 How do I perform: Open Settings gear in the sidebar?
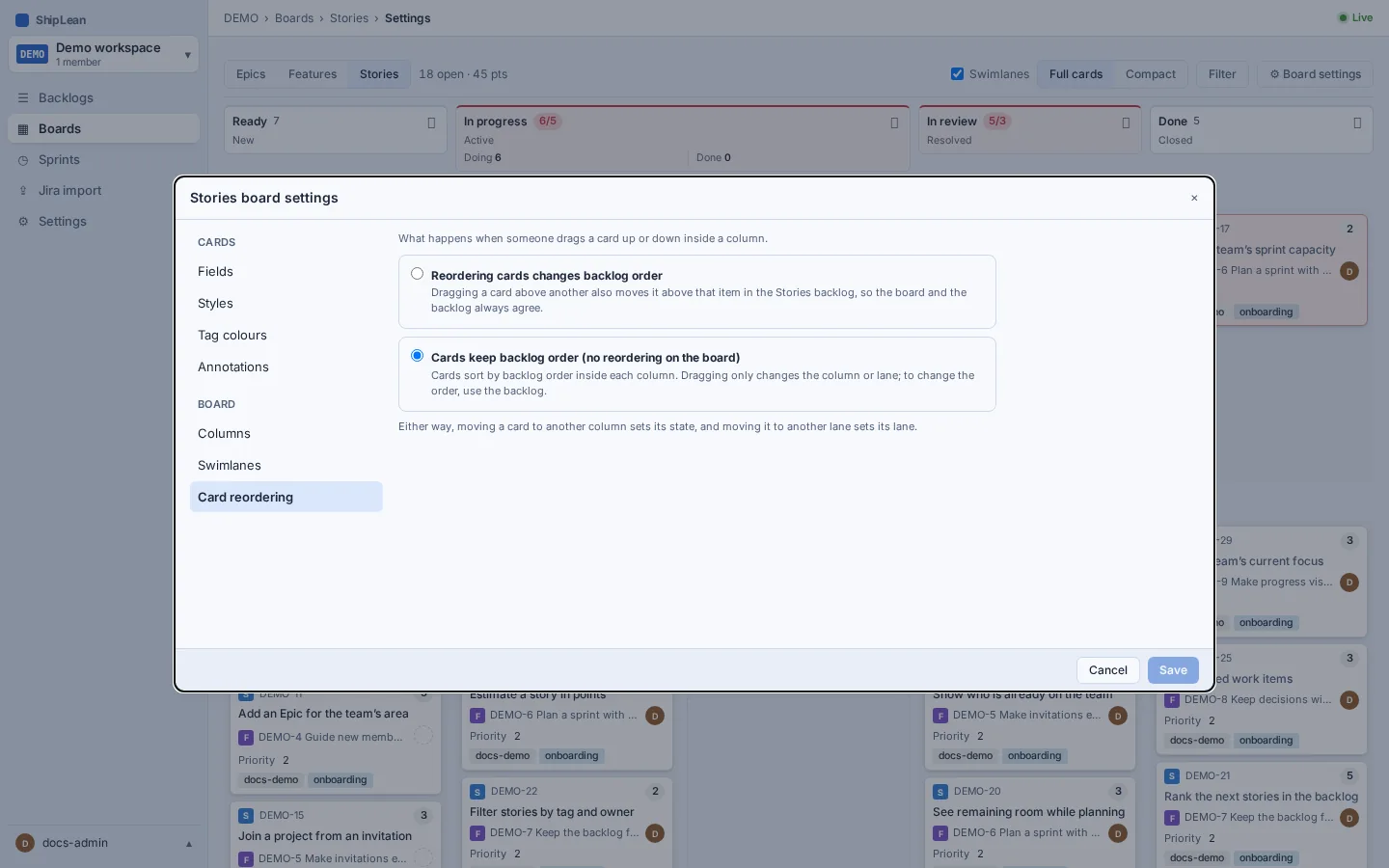(23, 222)
